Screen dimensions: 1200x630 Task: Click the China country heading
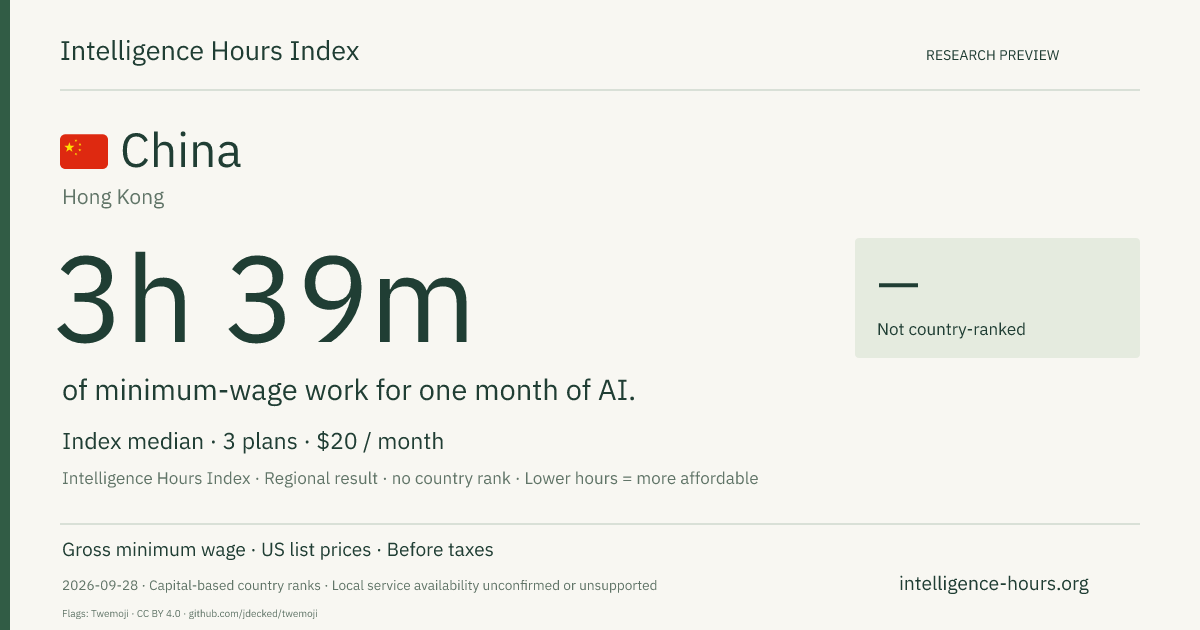coord(181,152)
